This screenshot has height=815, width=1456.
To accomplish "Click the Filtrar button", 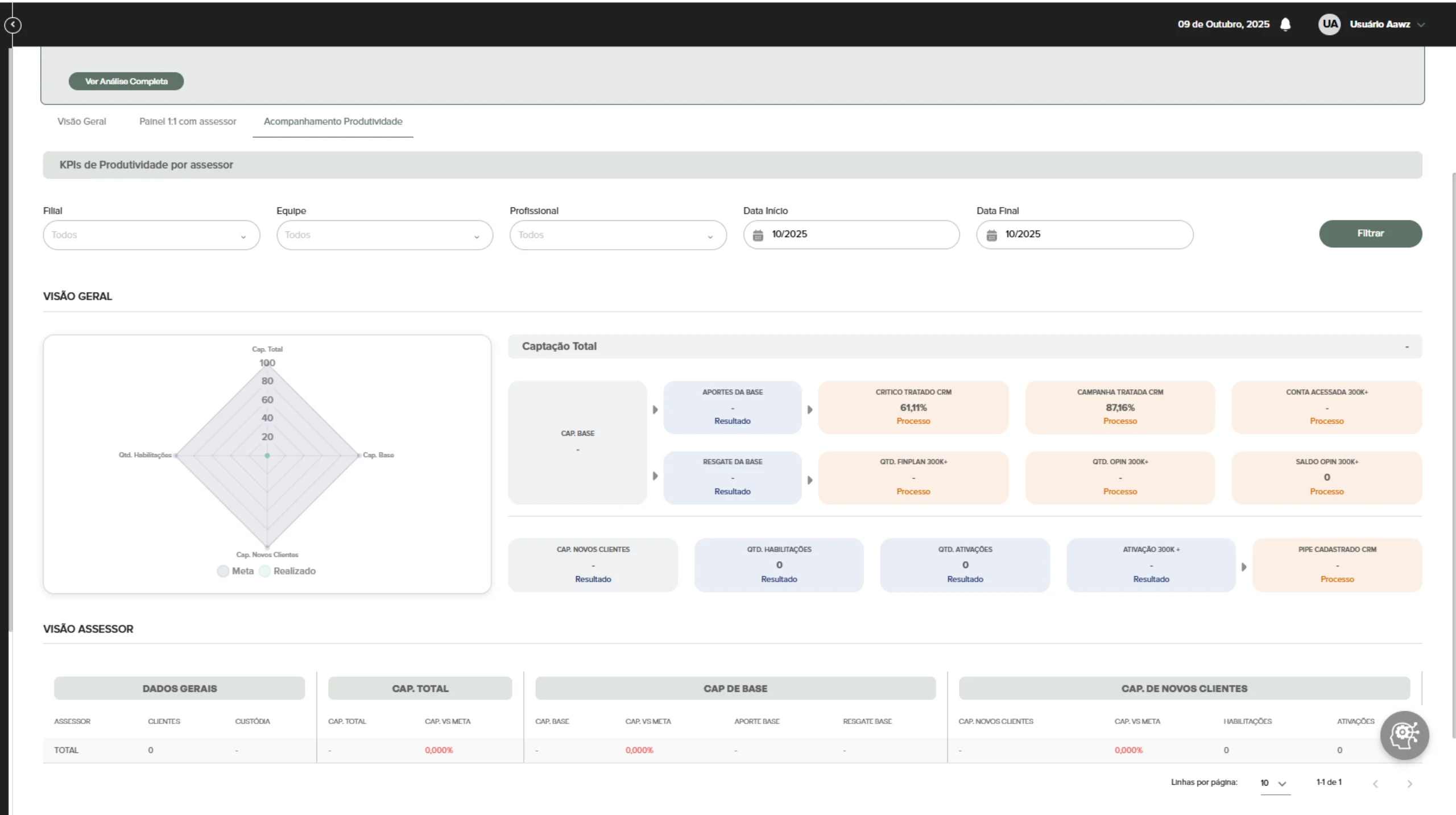I will click(1370, 234).
